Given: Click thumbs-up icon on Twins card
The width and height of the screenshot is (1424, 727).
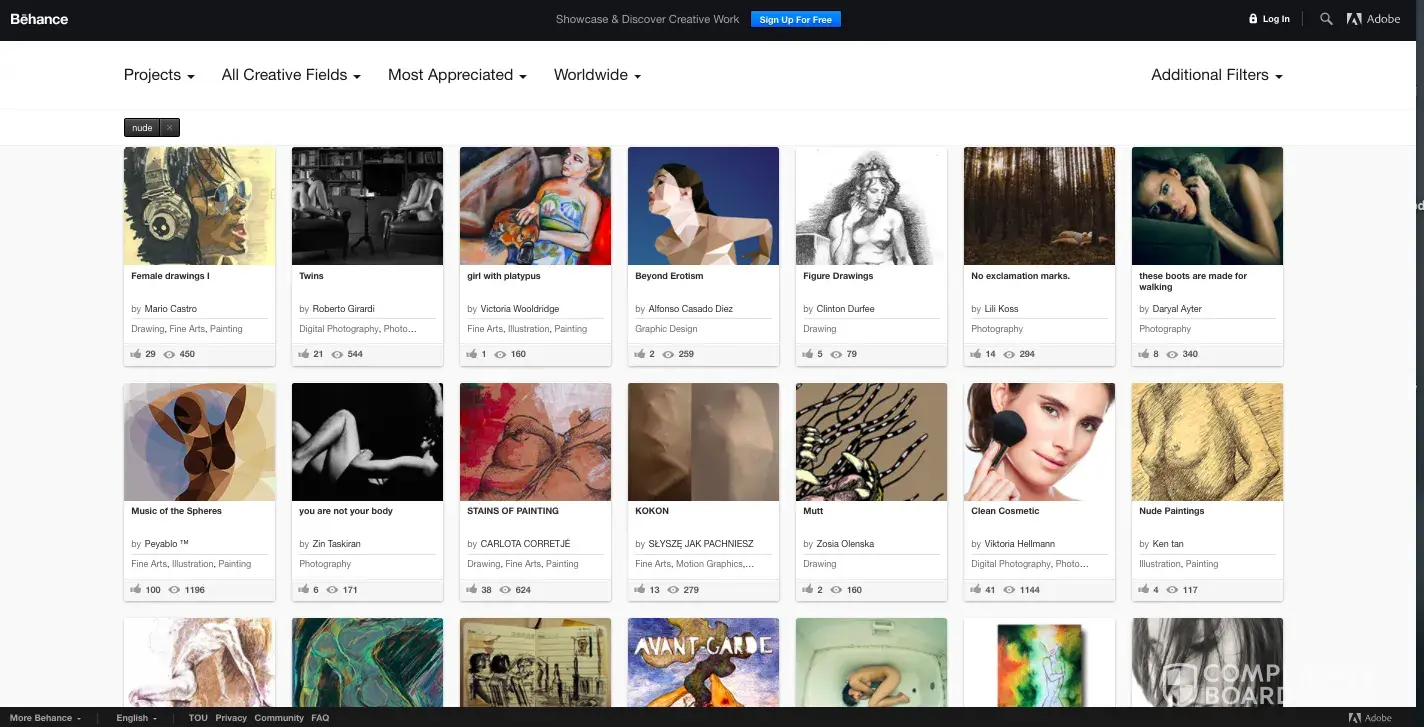Looking at the screenshot, I should pos(304,354).
